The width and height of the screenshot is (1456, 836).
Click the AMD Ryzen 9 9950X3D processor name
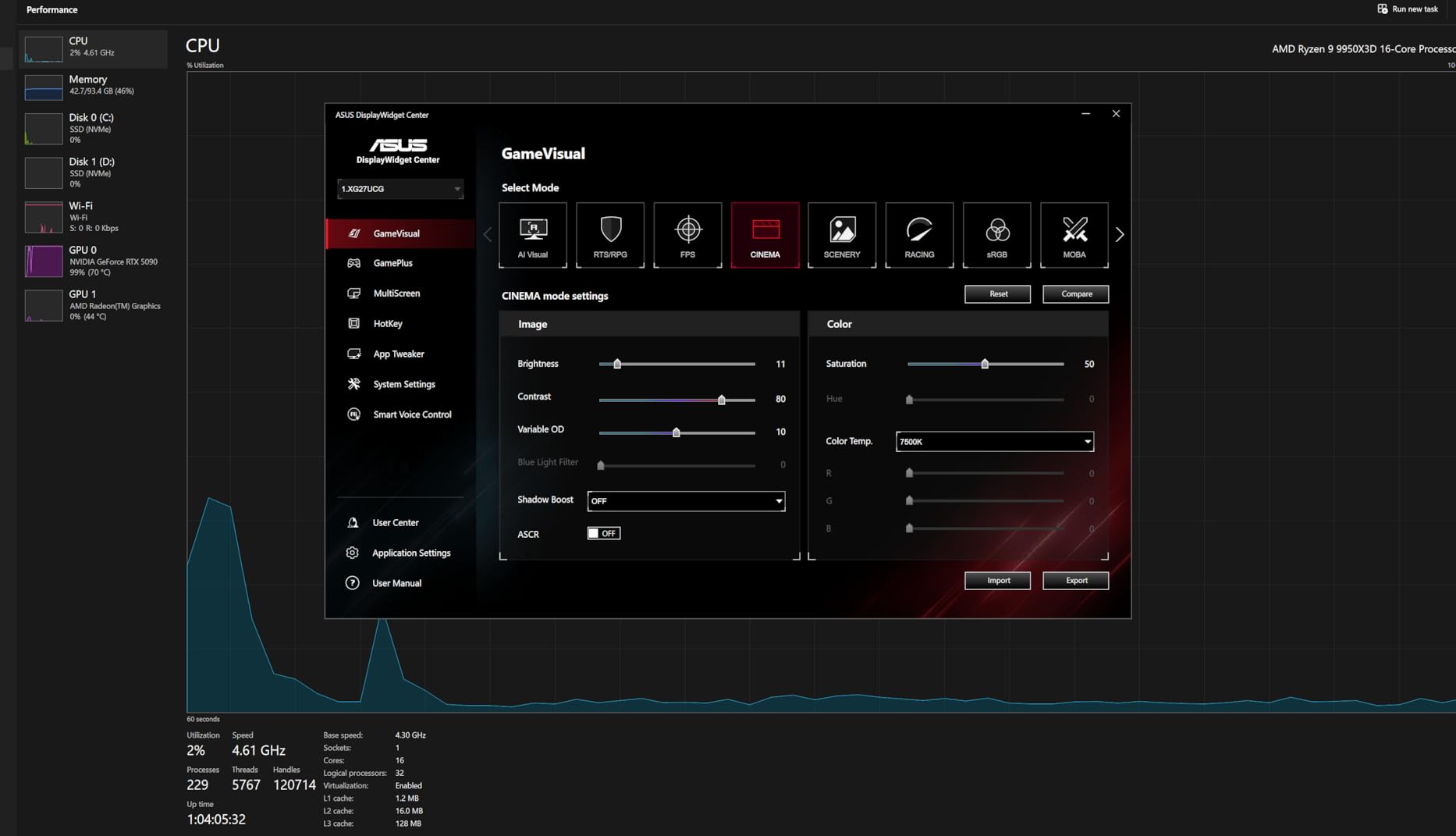[1363, 49]
